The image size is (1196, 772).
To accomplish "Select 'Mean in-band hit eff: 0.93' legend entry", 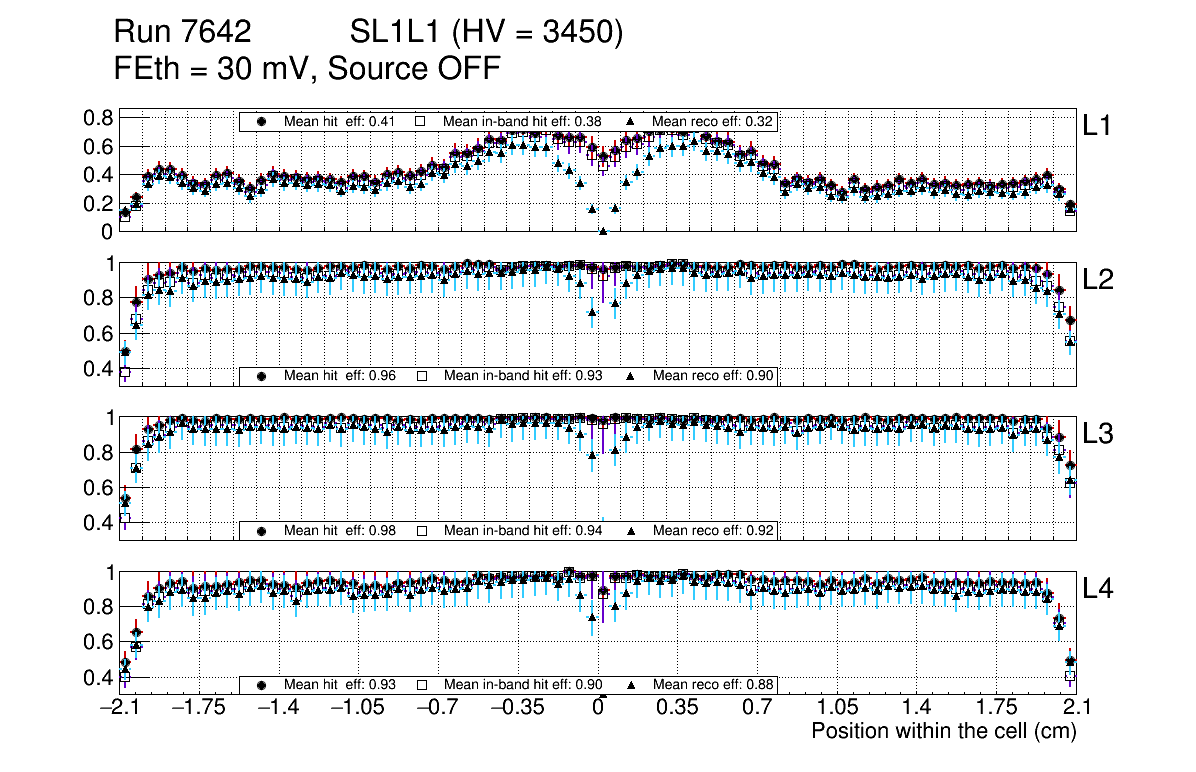I will (523, 376).
